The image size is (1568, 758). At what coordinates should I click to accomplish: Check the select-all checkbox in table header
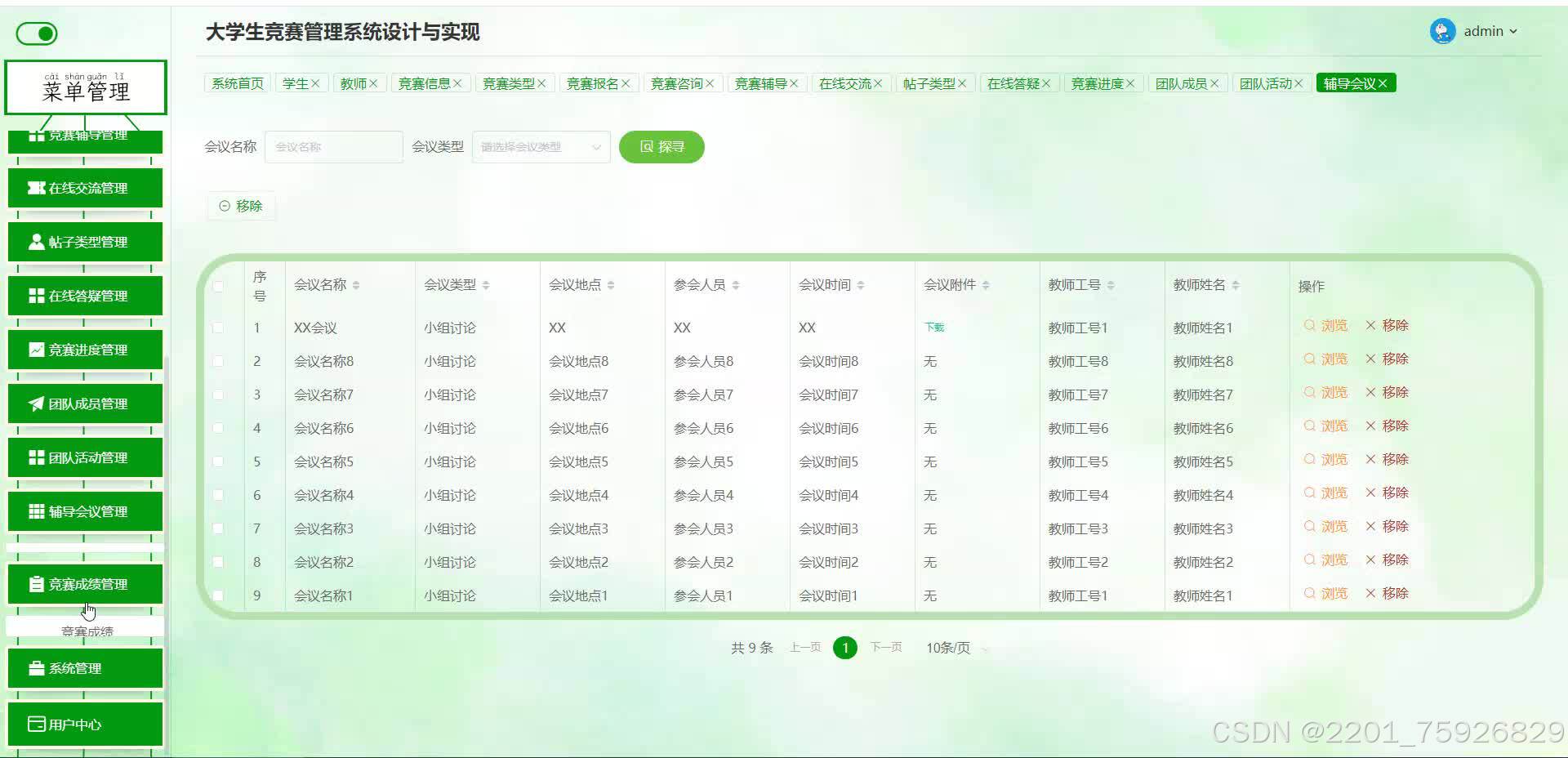pos(218,285)
